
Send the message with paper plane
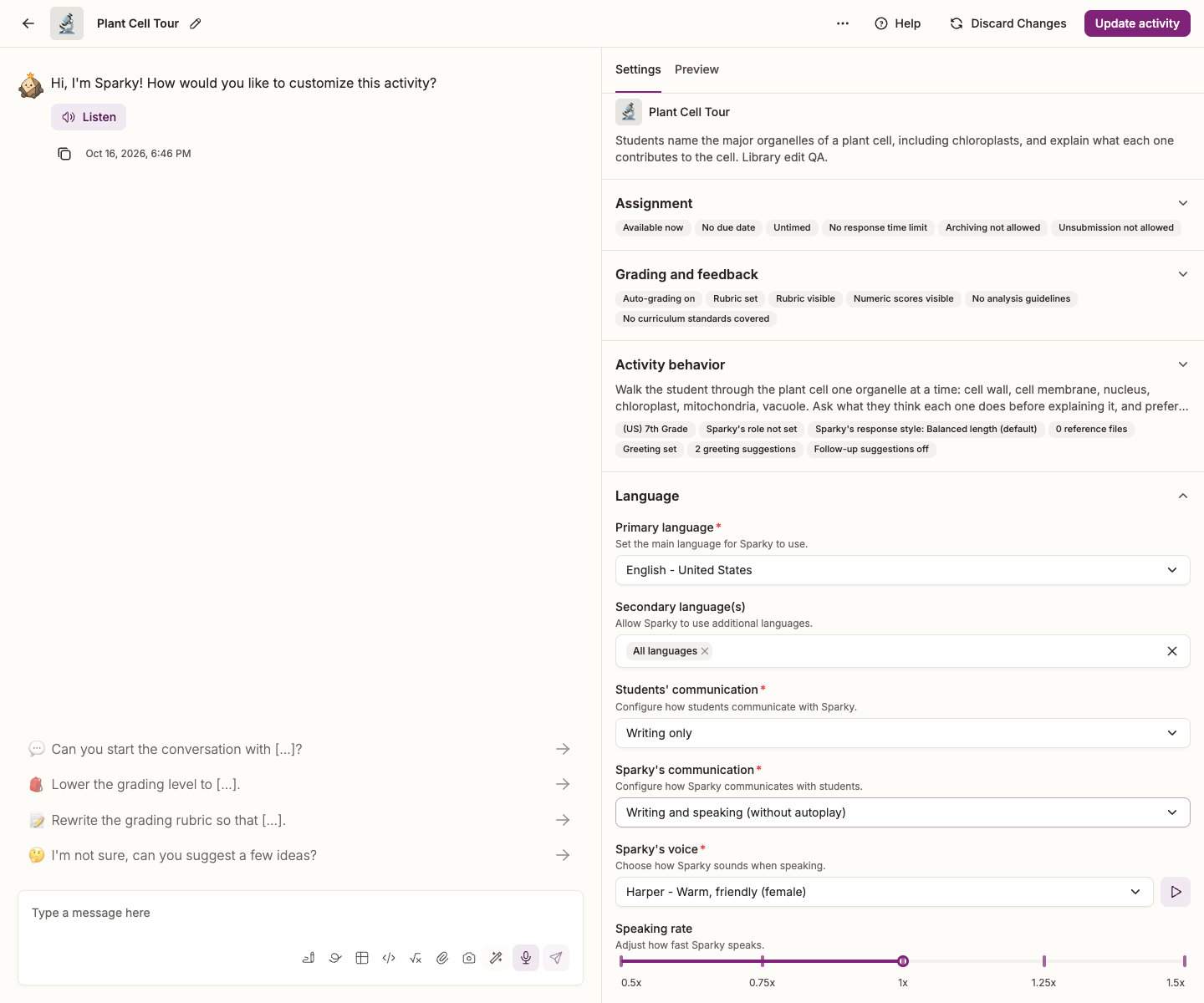[556, 958]
